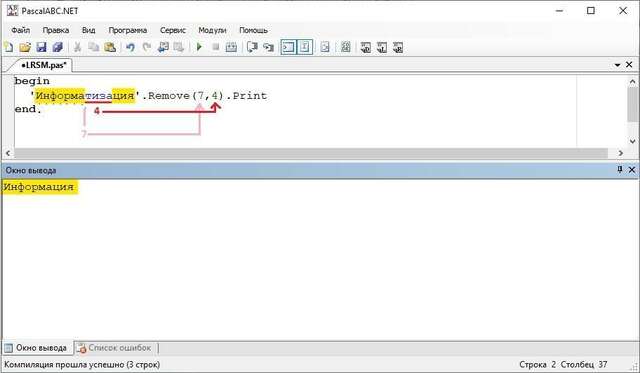640x373 pixels.
Task: Click the New file icon
Action: (x=9, y=47)
